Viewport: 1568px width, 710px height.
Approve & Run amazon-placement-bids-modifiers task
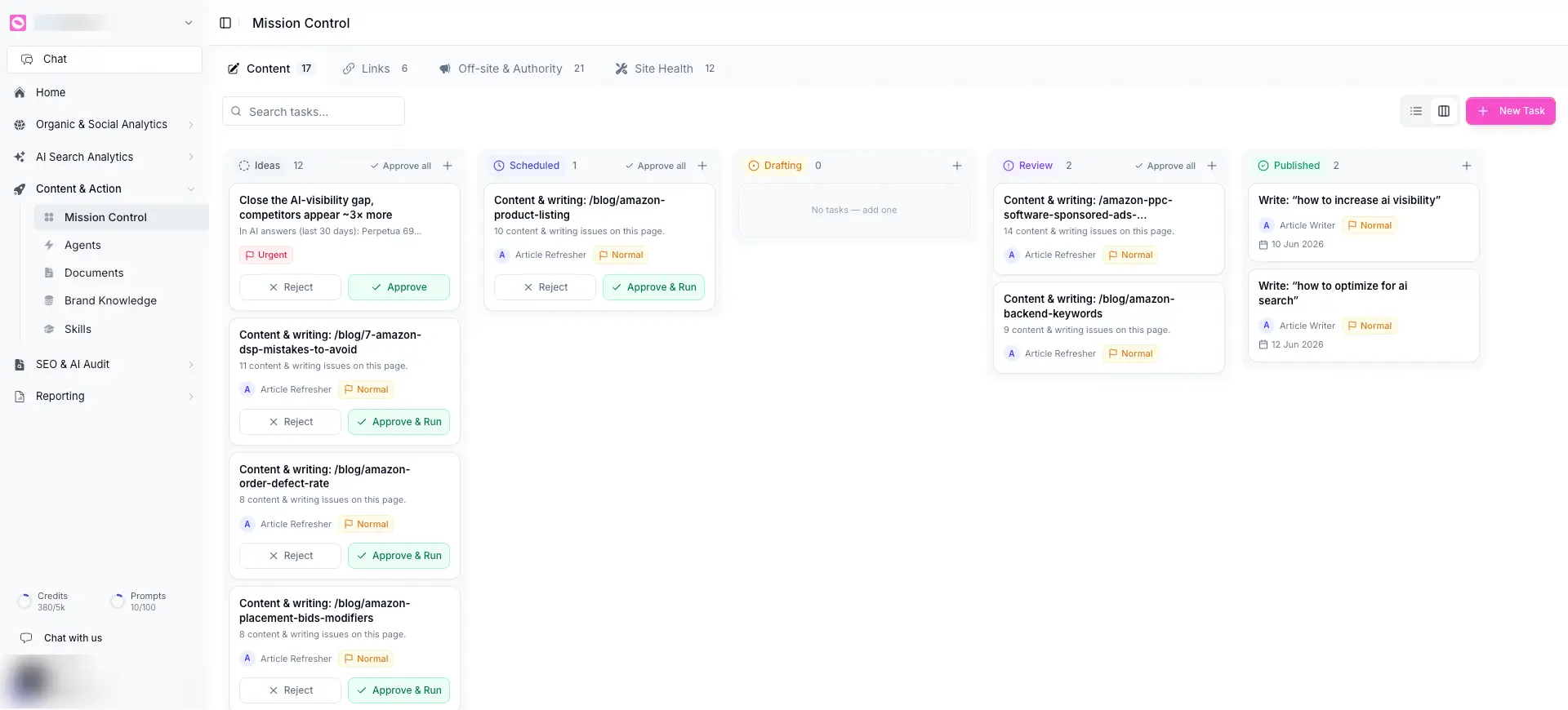[399, 690]
